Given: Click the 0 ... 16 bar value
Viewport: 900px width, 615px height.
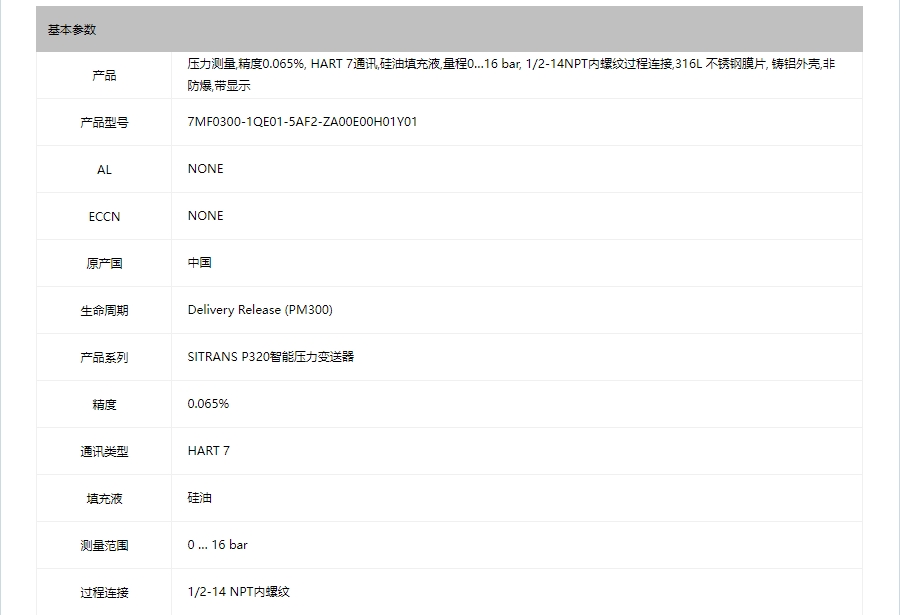Looking at the screenshot, I should tap(217, 545).
